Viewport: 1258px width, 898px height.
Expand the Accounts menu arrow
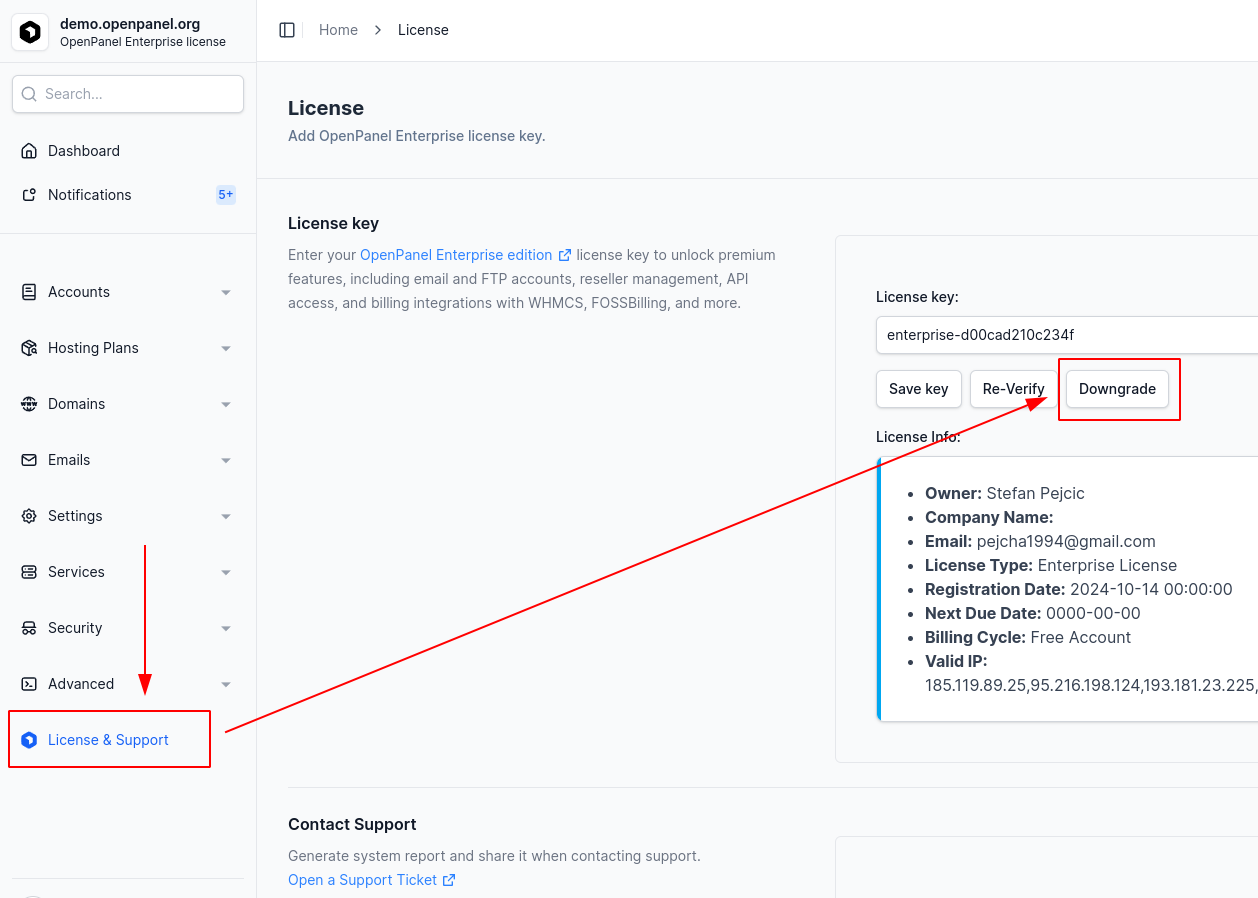pos(226,292)
